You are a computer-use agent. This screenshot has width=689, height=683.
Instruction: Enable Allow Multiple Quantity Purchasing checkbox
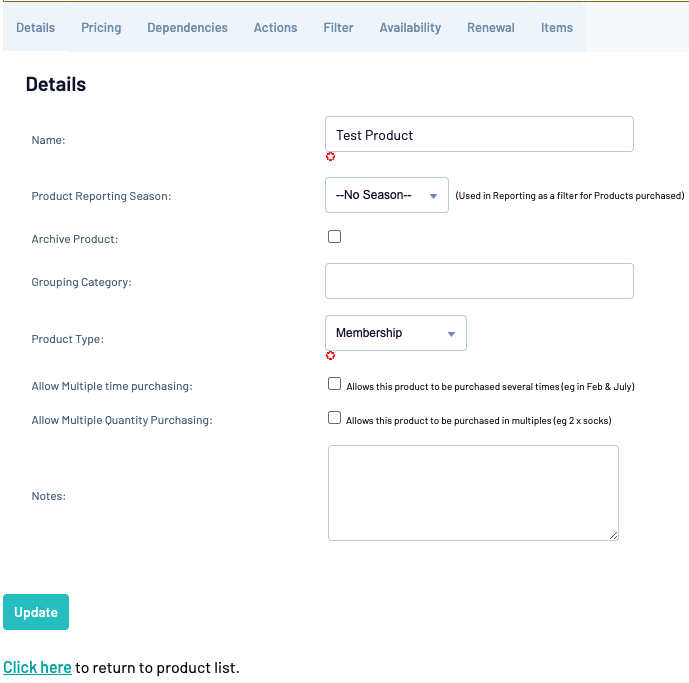[x=334, y=418]
